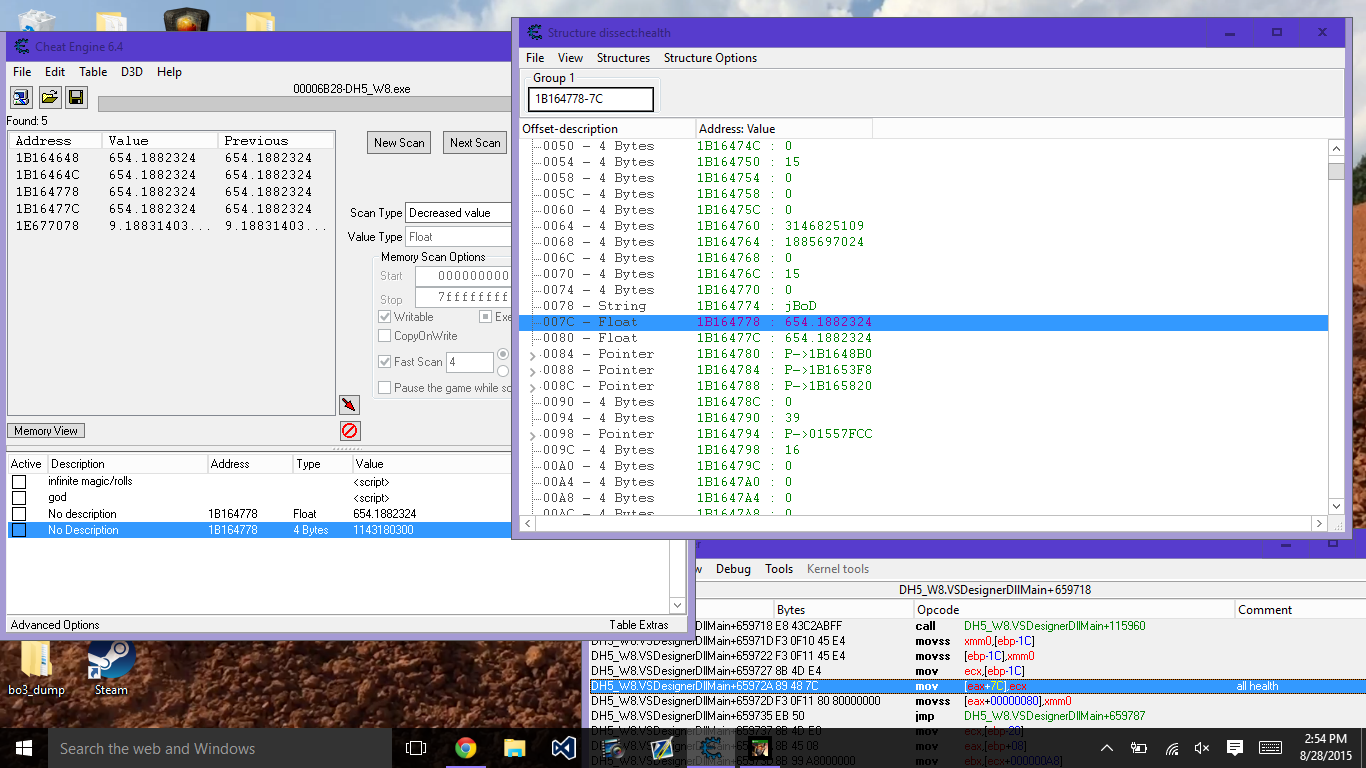Click the New Scan button
This screenshot has width=1366, height=768.
coord(399,143)
